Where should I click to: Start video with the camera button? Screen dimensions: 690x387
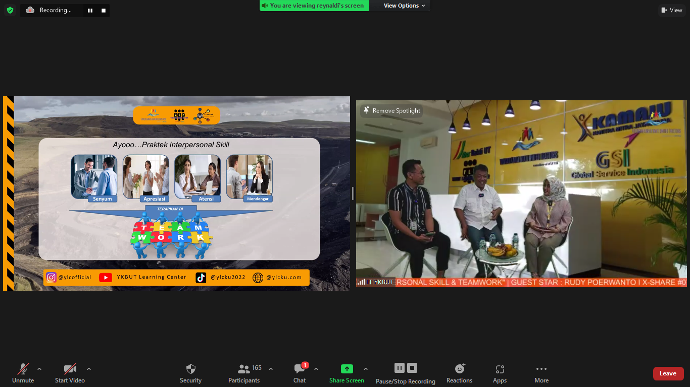70,373
